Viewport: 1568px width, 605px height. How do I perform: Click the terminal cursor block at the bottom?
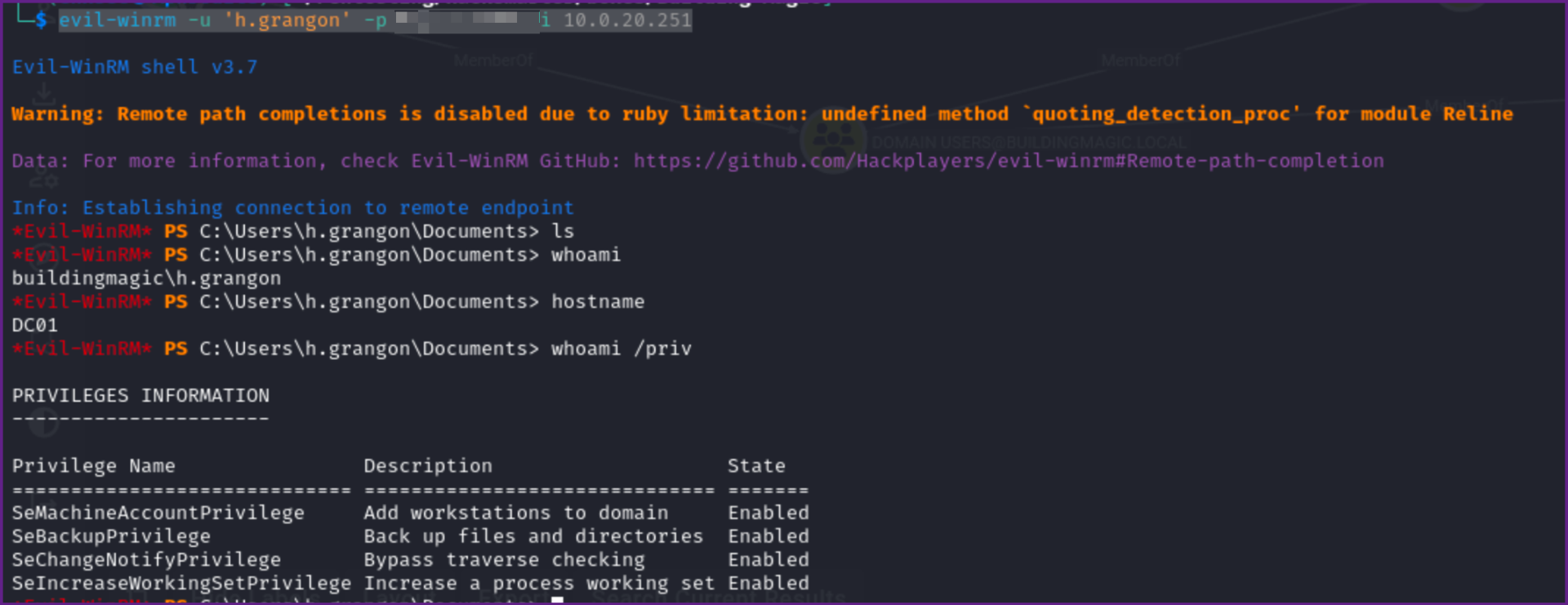(x=558, y=601)
